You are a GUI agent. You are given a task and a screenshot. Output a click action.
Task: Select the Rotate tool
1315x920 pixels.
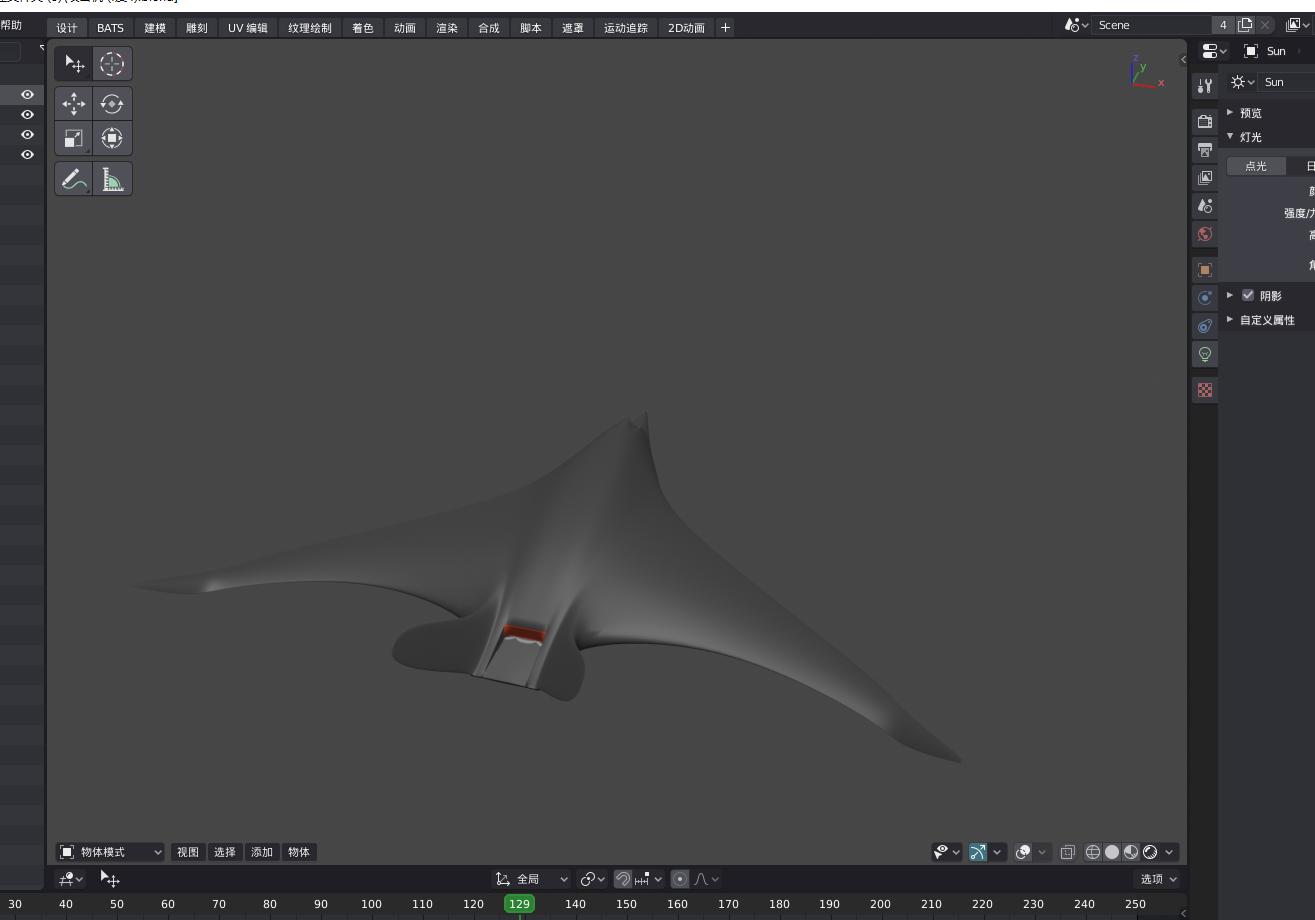(x=112, y=104)
